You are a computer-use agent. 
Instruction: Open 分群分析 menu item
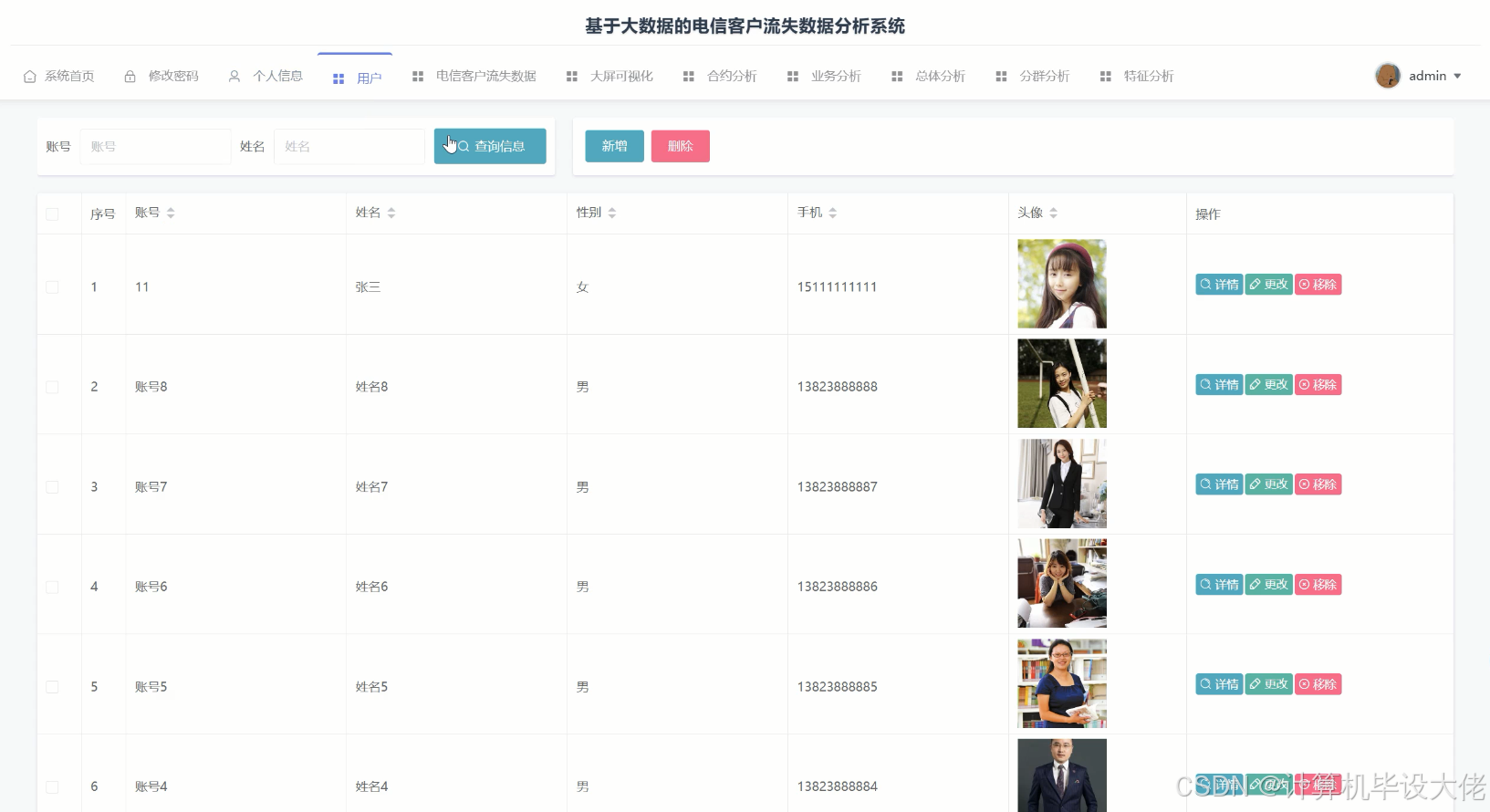click(1033, 77)
